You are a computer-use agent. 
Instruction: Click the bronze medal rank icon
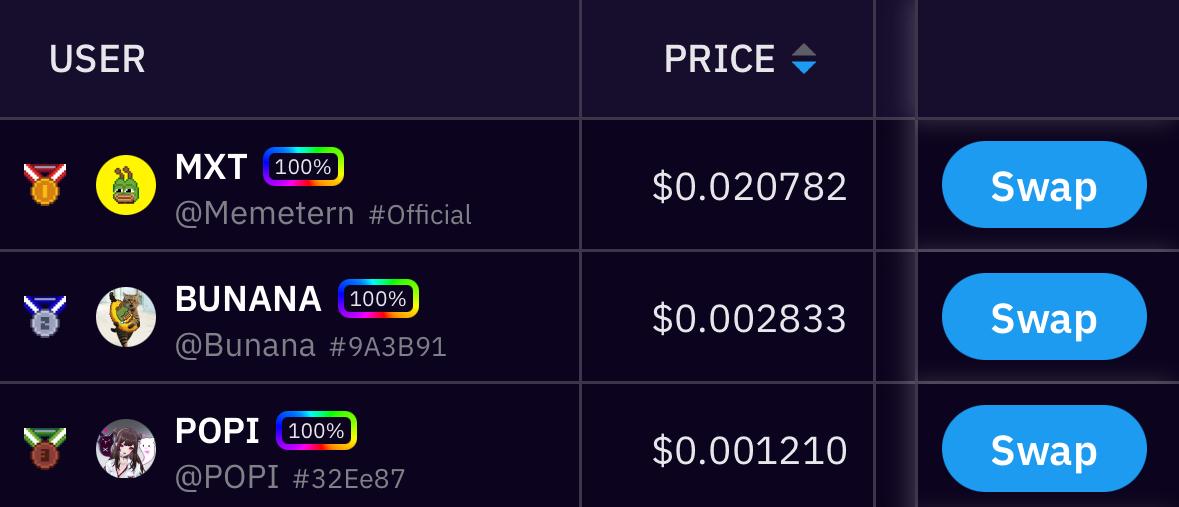pyautogui.click(x=44, y=448)
